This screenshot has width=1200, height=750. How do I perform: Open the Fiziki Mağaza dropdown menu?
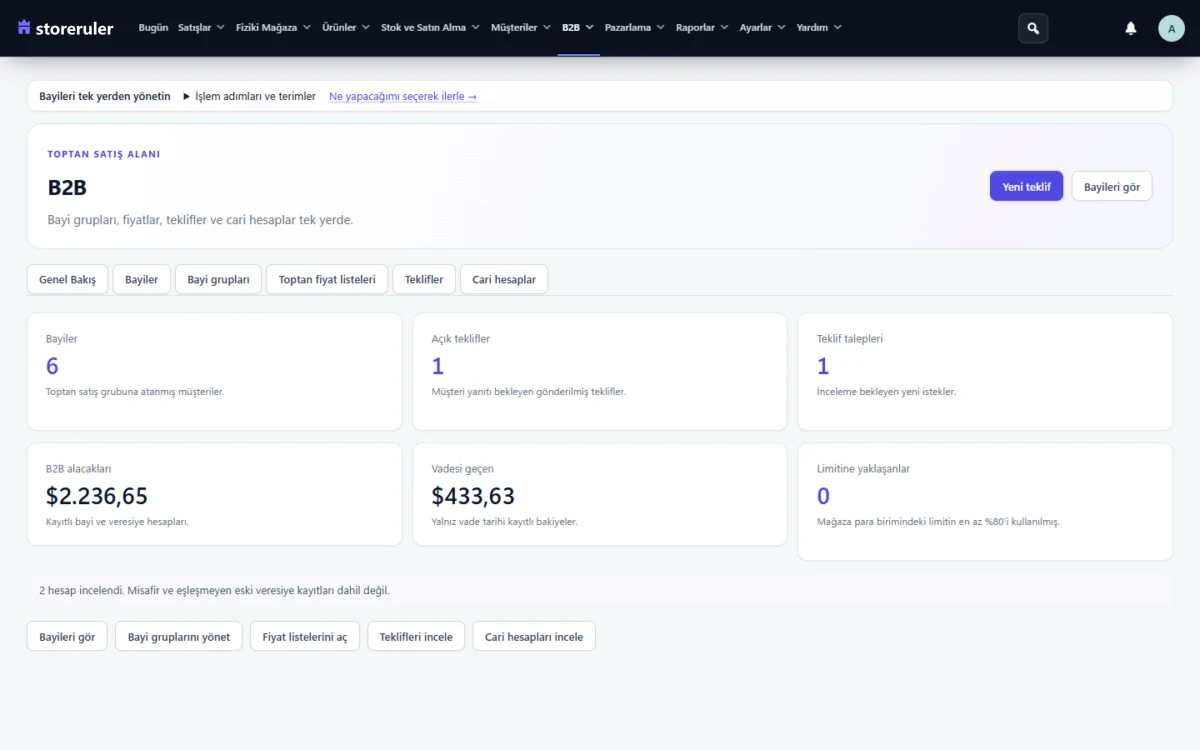pos(273,28)
